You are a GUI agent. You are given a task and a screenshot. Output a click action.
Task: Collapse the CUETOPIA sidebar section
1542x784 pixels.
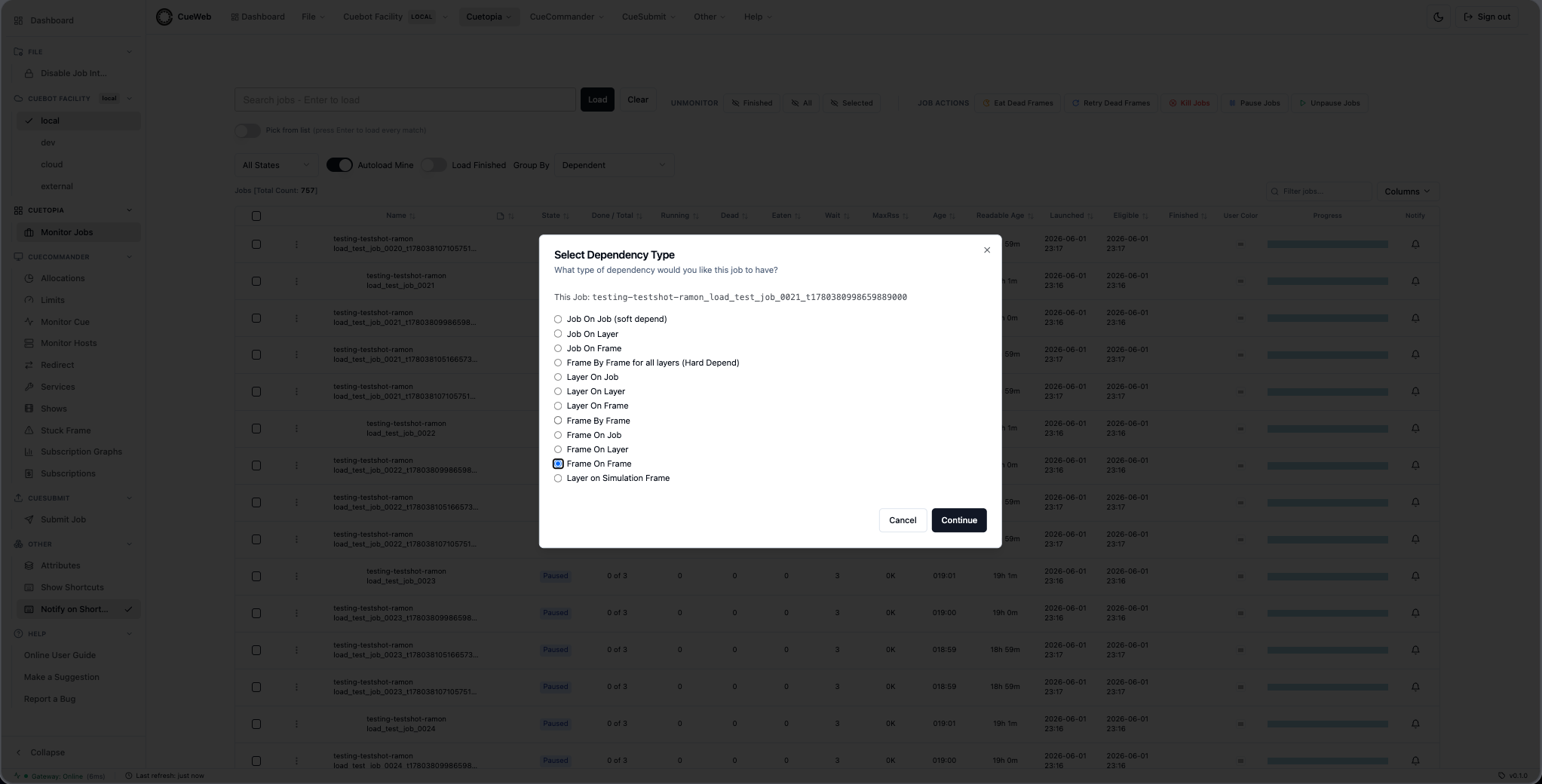click(x=129, y=210)
